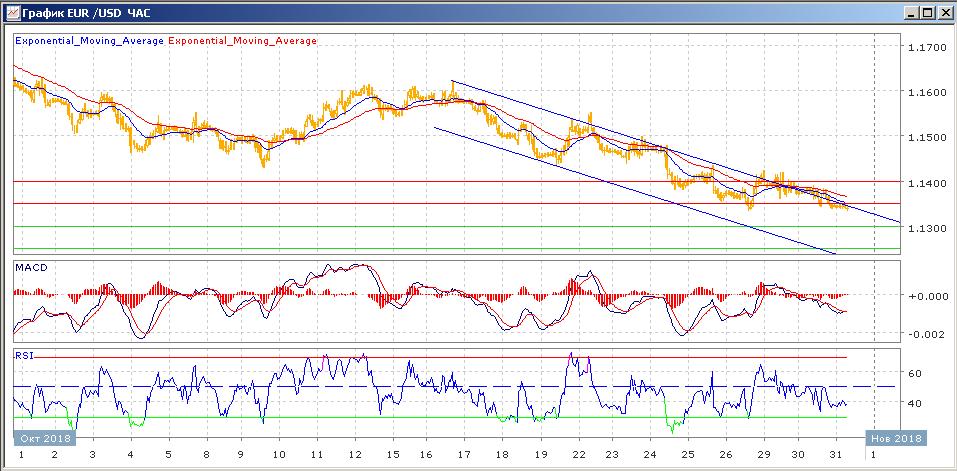The height and width of the screenshot is (471, 957).
Task: Minimize the EUR/USD chart window
Action: (911, 13)
